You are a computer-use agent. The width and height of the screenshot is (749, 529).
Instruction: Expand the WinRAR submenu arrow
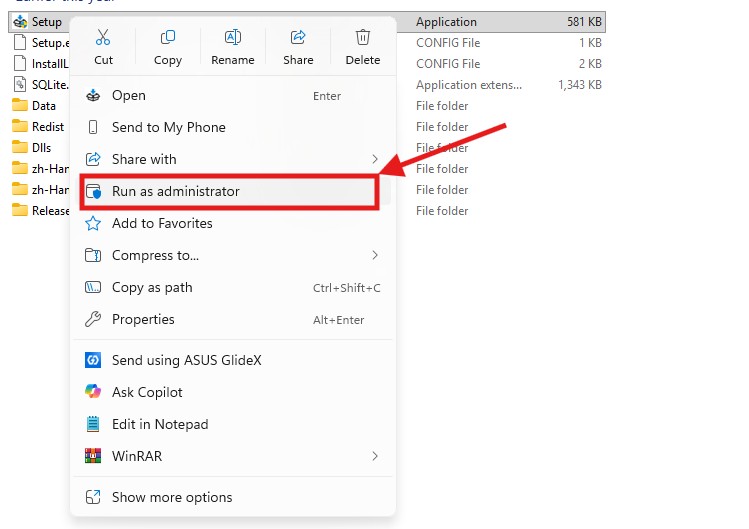tap(375, 456)
